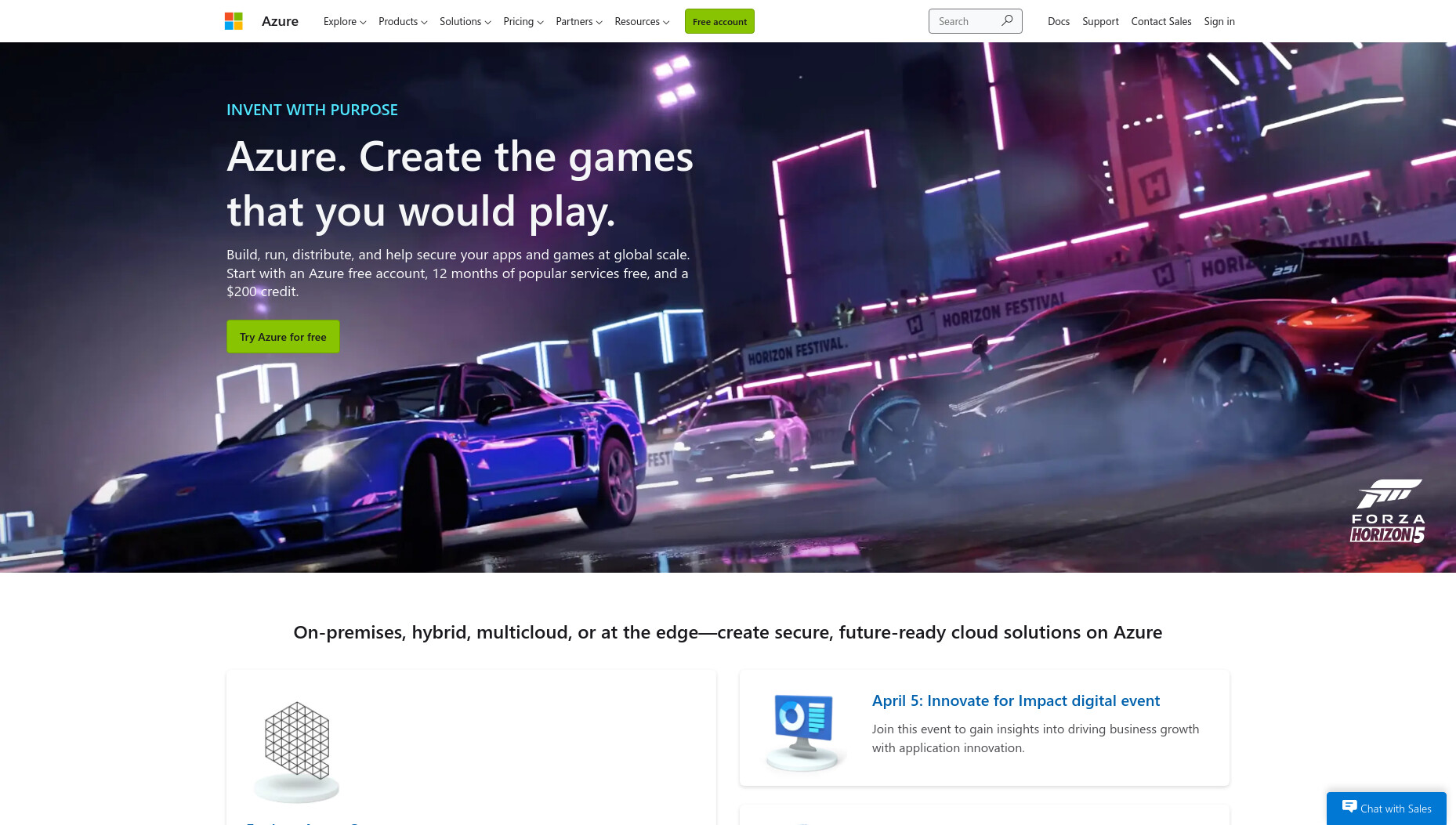Click the Free account button
1456x825 pixels.
coord(719,21)
